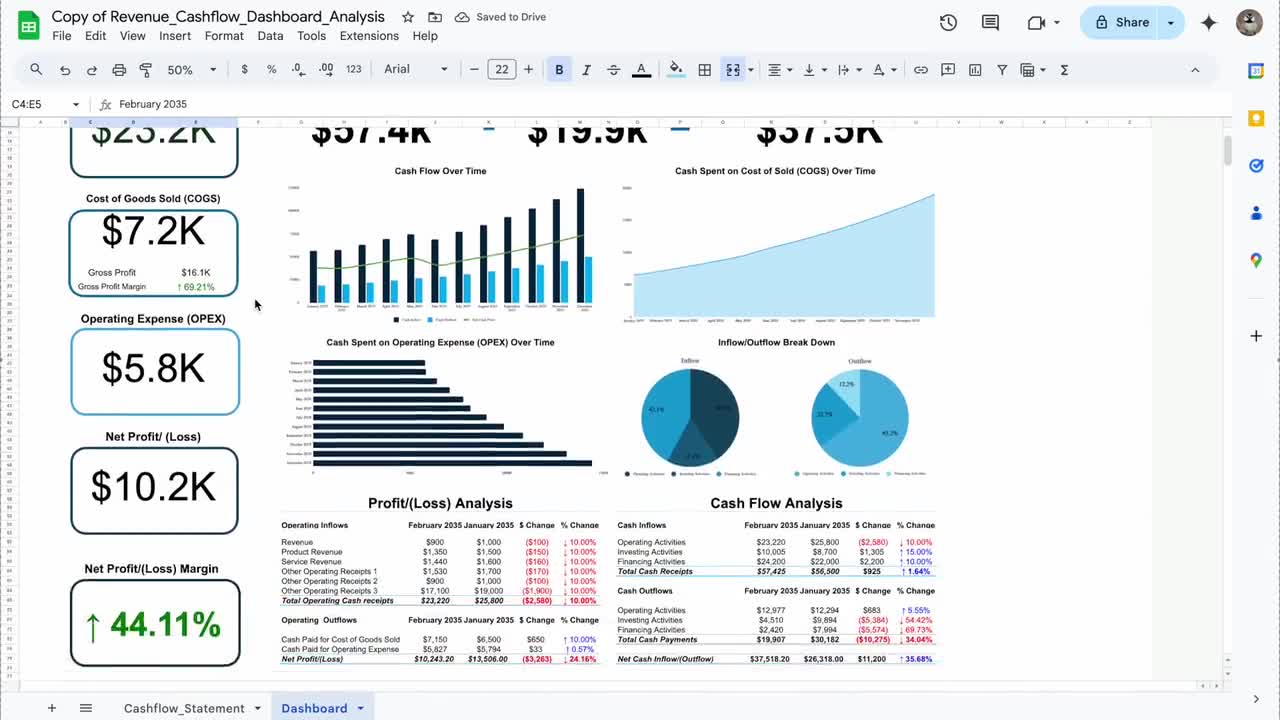The width and height of the screenshot is (1280, 720).
Task: Toggle strikethrough formatting
Action: pos(613,70)
